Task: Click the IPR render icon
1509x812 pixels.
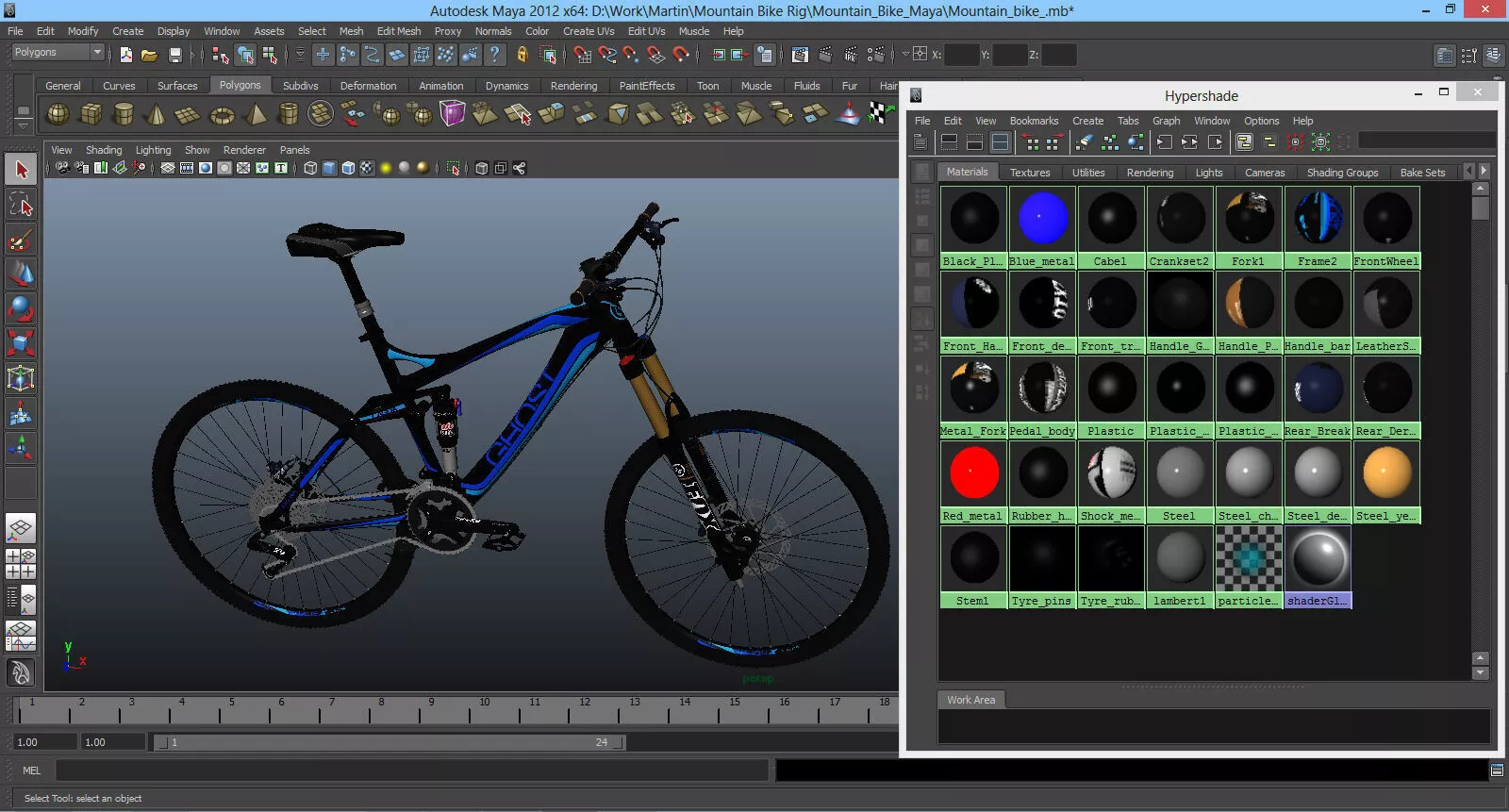Action: pyautogui.click(x=851, y=55)
